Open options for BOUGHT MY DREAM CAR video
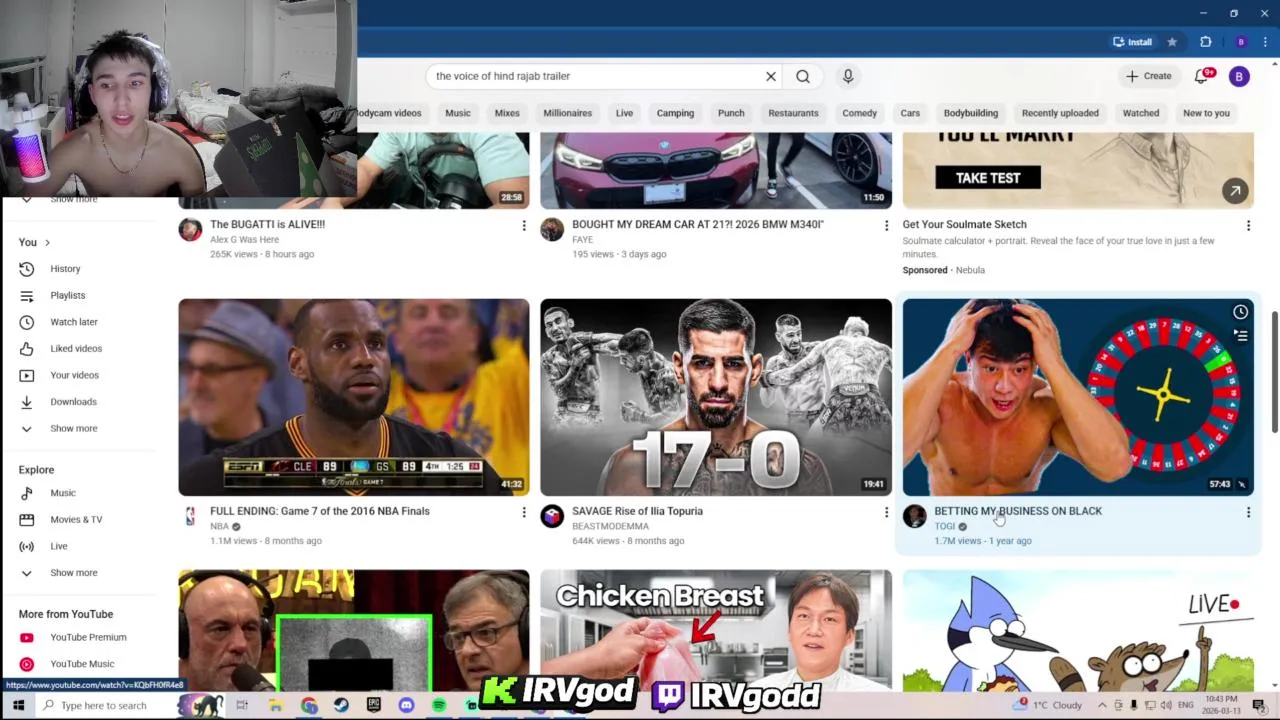 (x=885, y=226)
